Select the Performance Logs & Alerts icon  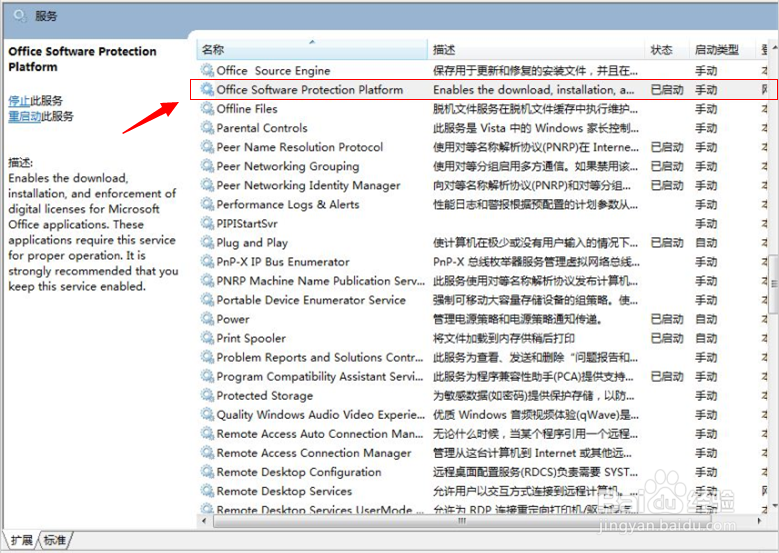pyautogui.click(x=207, y=204)
